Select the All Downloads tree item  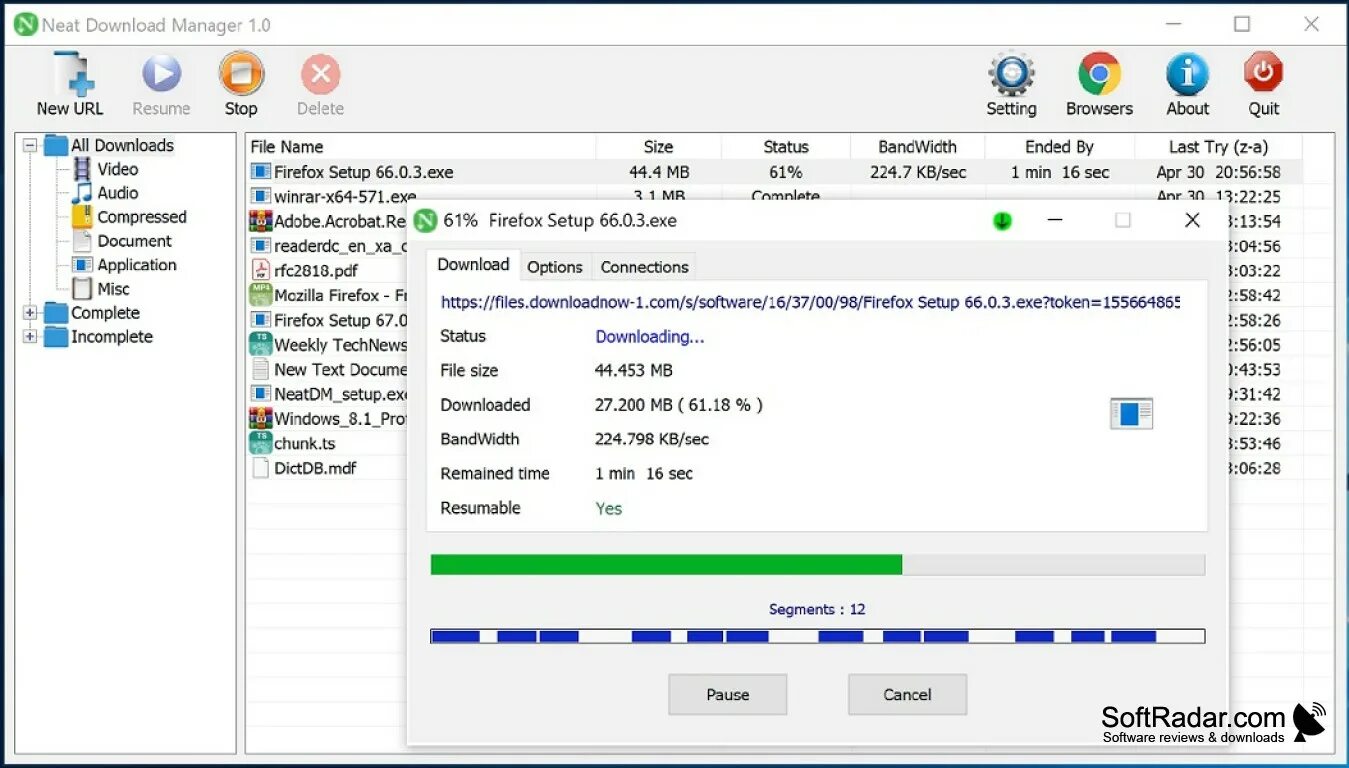coord(122,145)
